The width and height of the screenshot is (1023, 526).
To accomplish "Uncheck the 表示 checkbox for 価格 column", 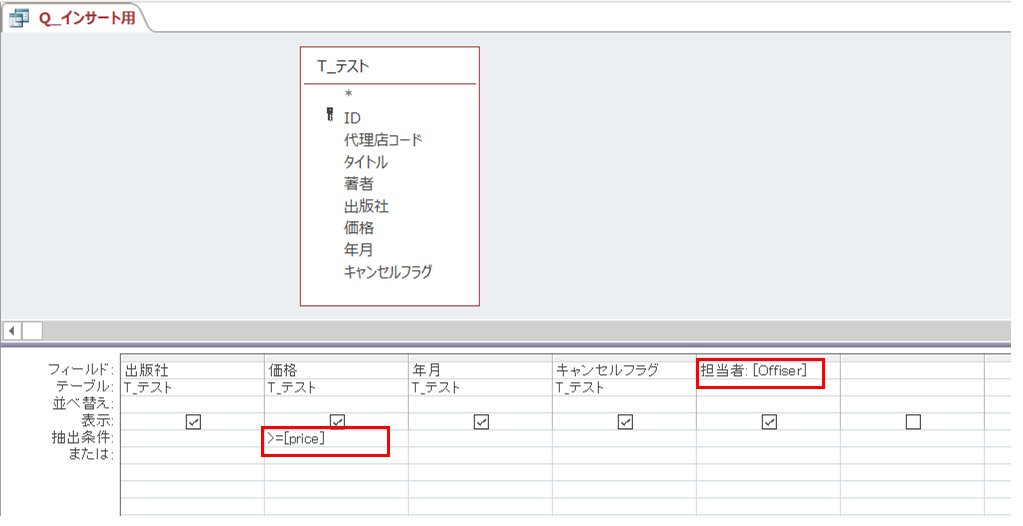I will [337, 422].
